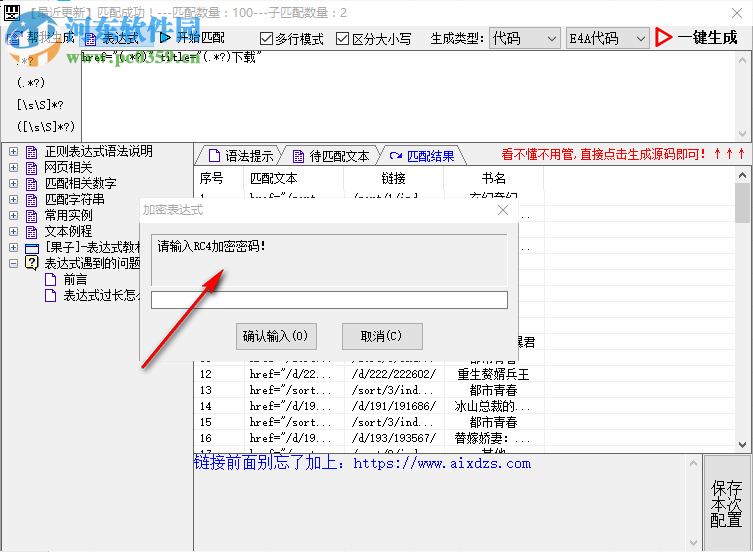Viewport: 753px width, 552px height.
Task: Close the 加密表达式 dialog
Action: [503, 210]
